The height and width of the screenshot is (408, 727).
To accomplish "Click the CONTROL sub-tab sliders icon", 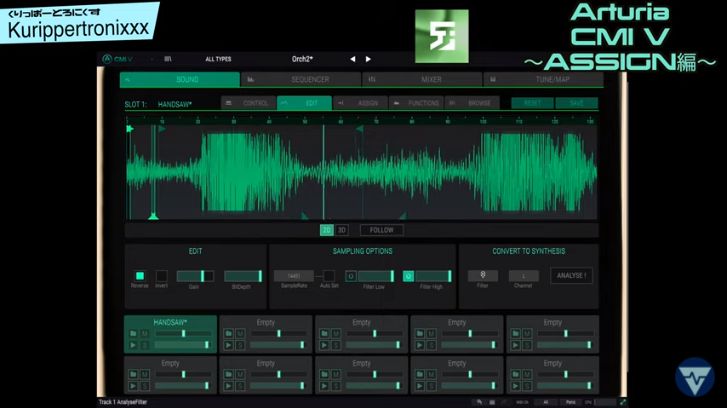I will [x=229, y=103].
